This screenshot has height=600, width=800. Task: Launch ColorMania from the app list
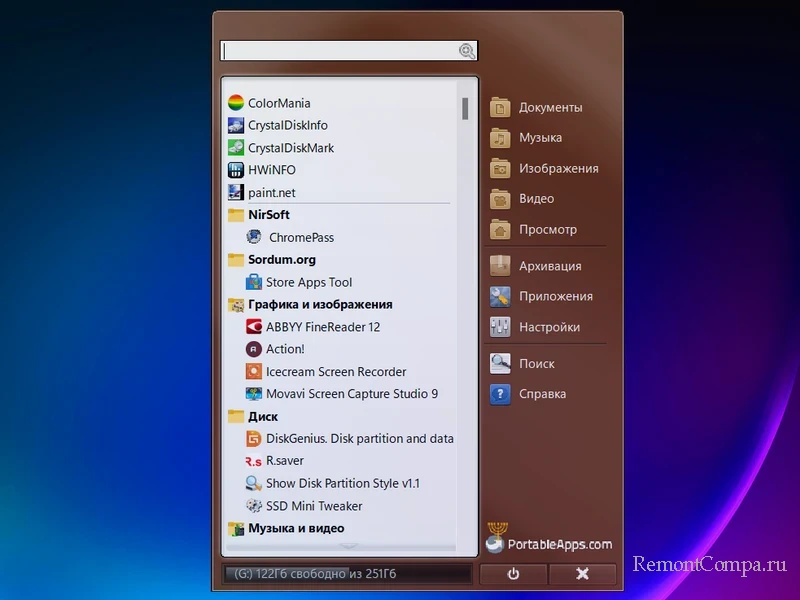point(278,103)
